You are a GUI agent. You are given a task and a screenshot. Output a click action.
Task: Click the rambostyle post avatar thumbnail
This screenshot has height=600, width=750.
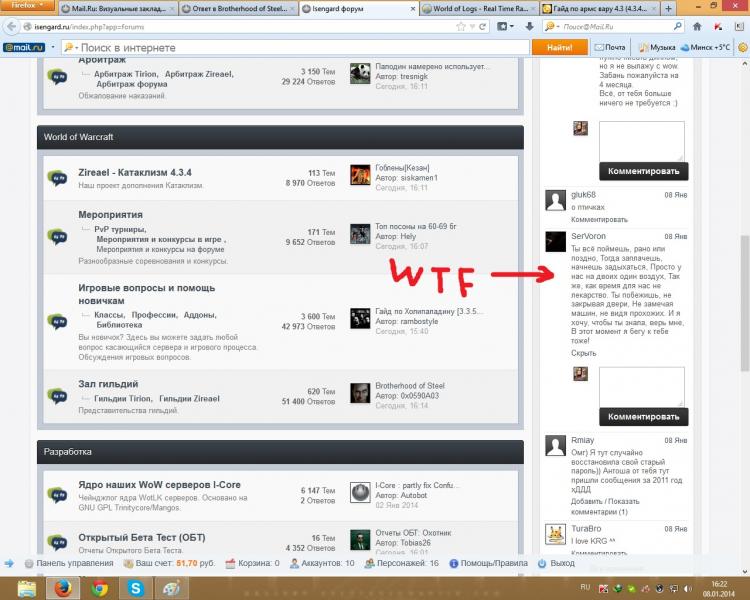click(360, 319)
